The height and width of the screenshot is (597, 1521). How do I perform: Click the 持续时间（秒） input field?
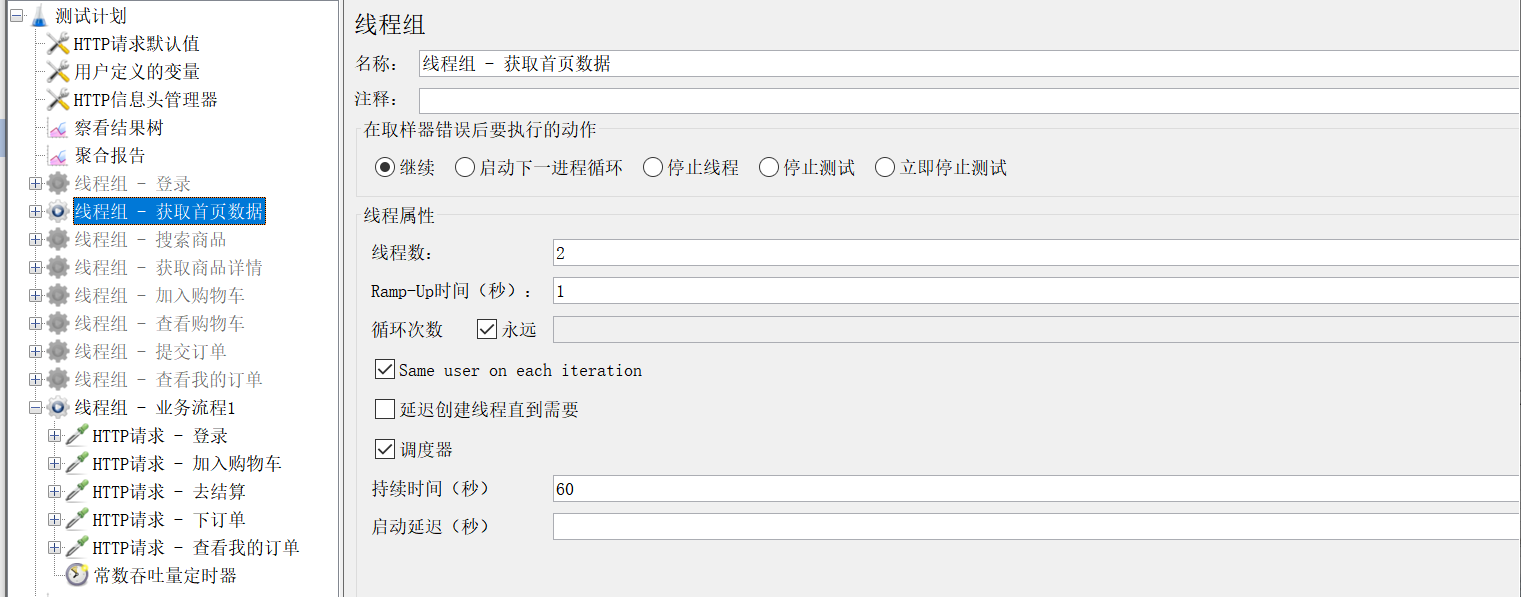pyautogui.click(x=1036, y=489)
